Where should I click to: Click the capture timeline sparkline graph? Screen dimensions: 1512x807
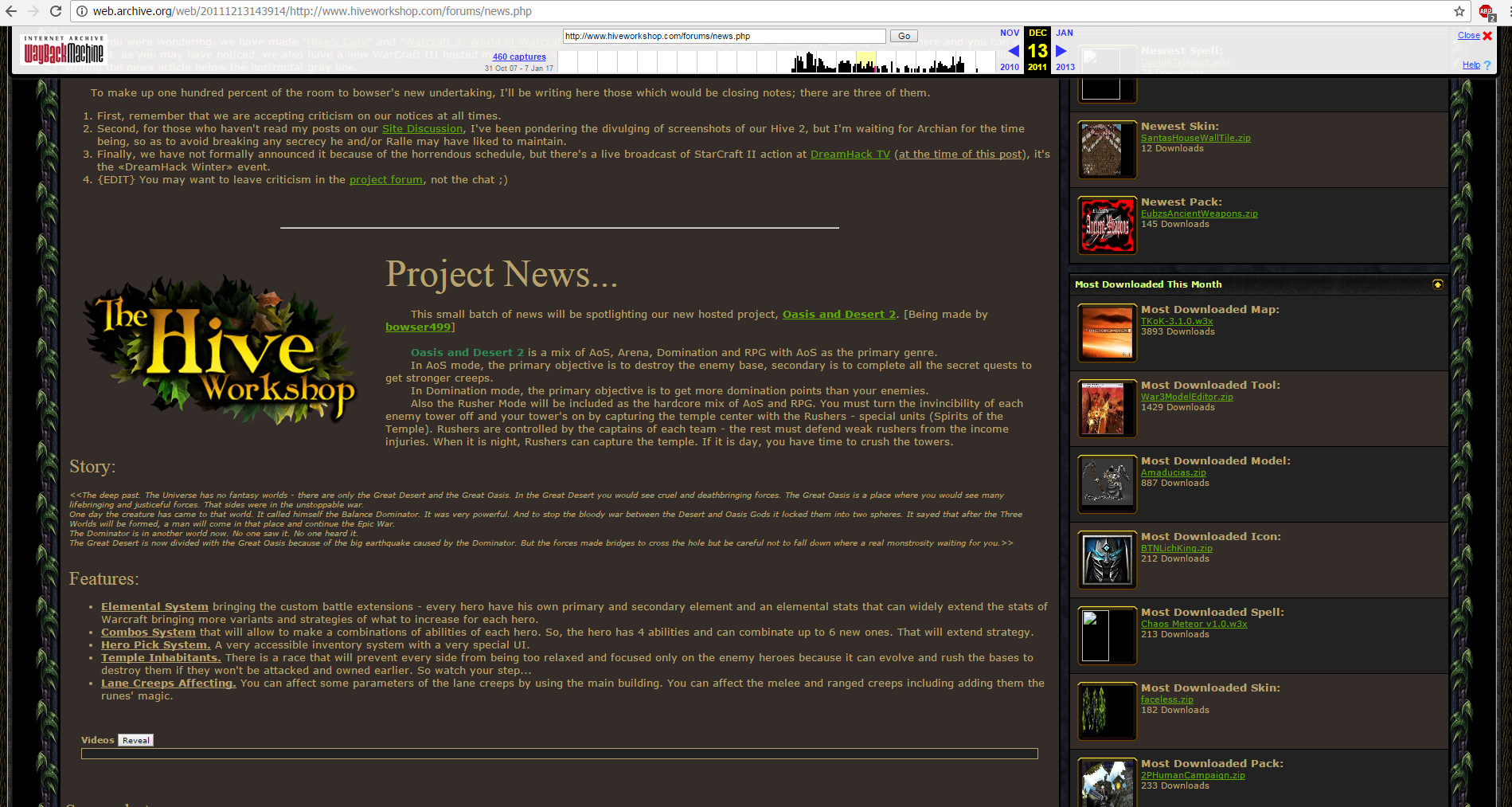pyautogui.click(x=776, y=62)
